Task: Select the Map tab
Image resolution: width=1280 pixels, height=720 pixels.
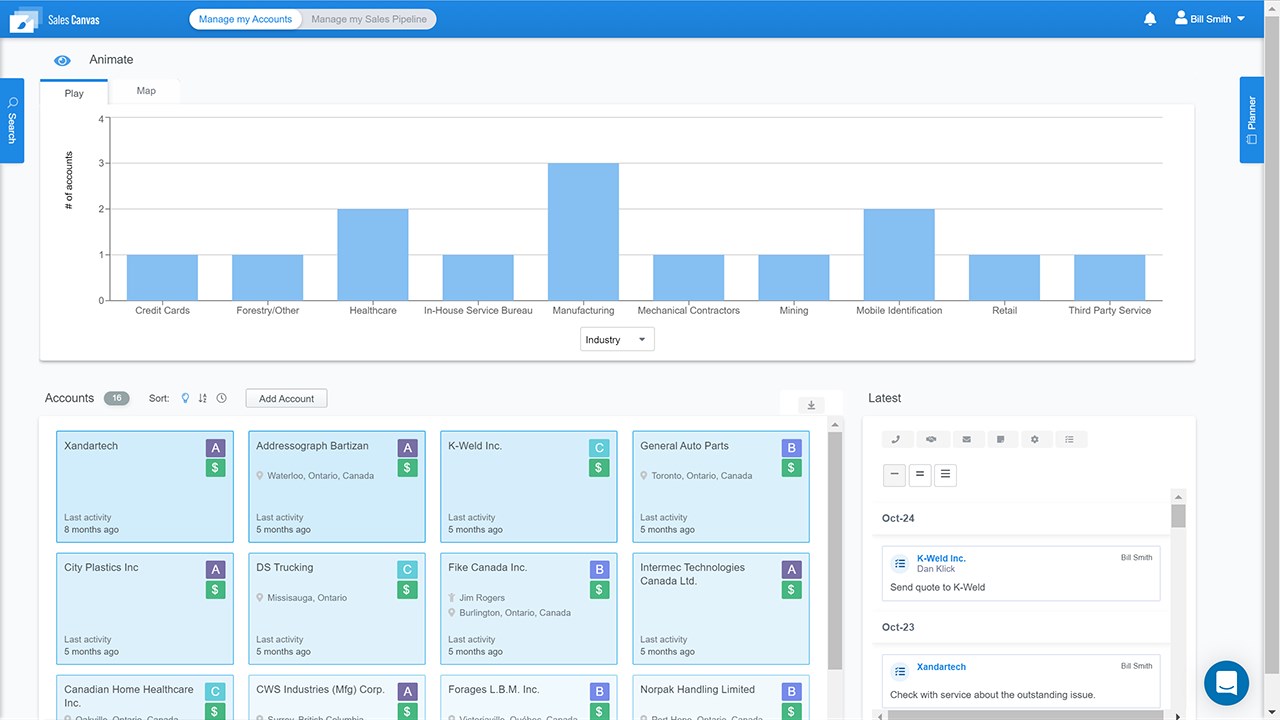Action: [x=146, y=91]
